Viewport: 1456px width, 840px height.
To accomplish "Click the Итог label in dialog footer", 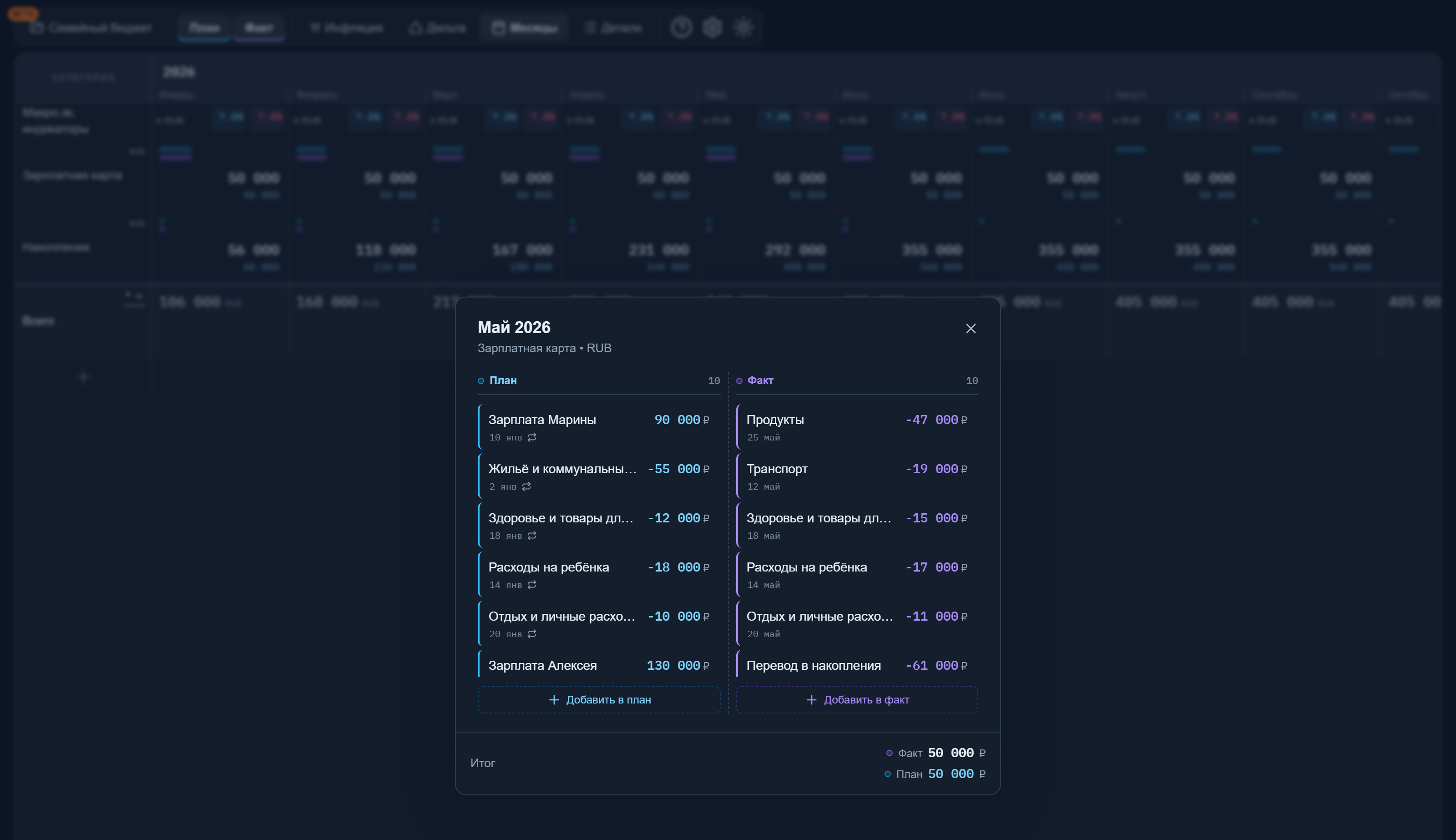I will pos(483,763).
